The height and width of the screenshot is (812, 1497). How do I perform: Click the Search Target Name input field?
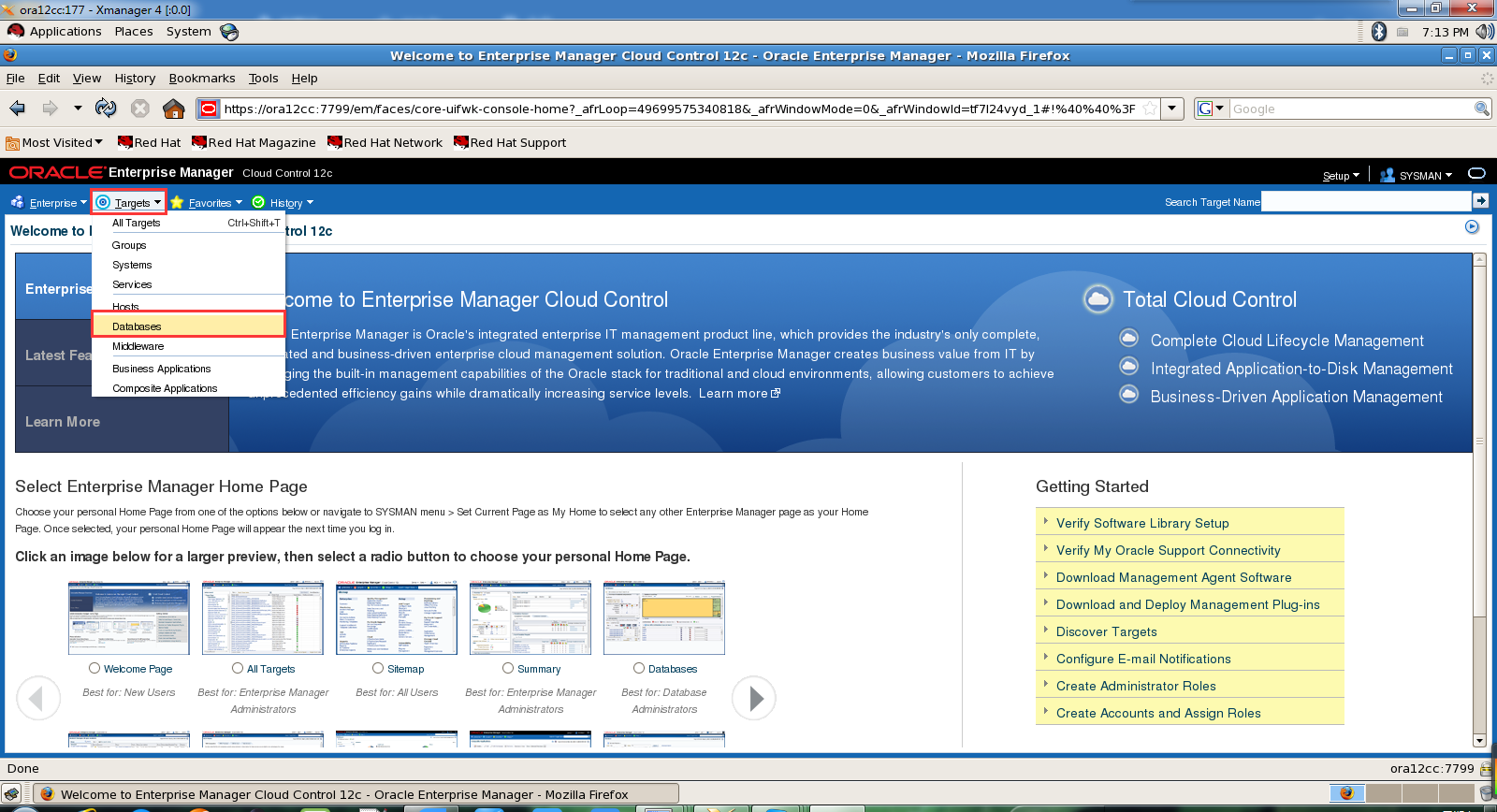(x=1366, y=201)
